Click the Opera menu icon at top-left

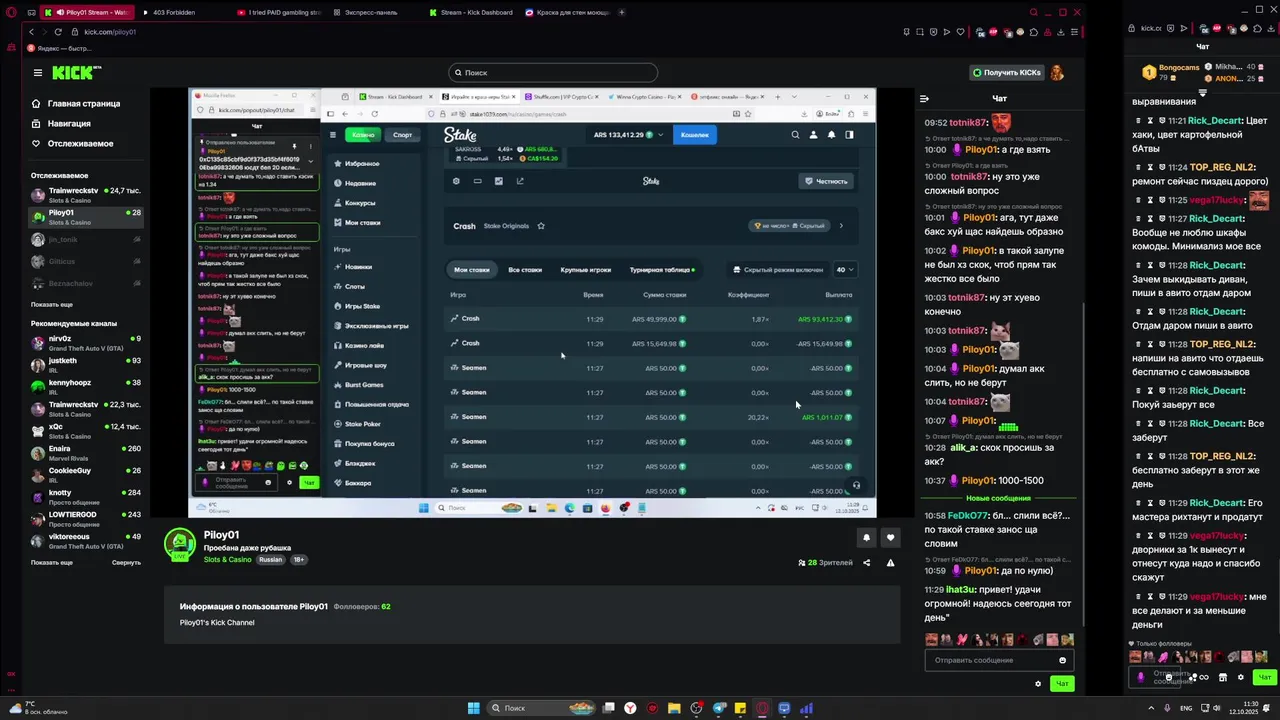[11, 12]
